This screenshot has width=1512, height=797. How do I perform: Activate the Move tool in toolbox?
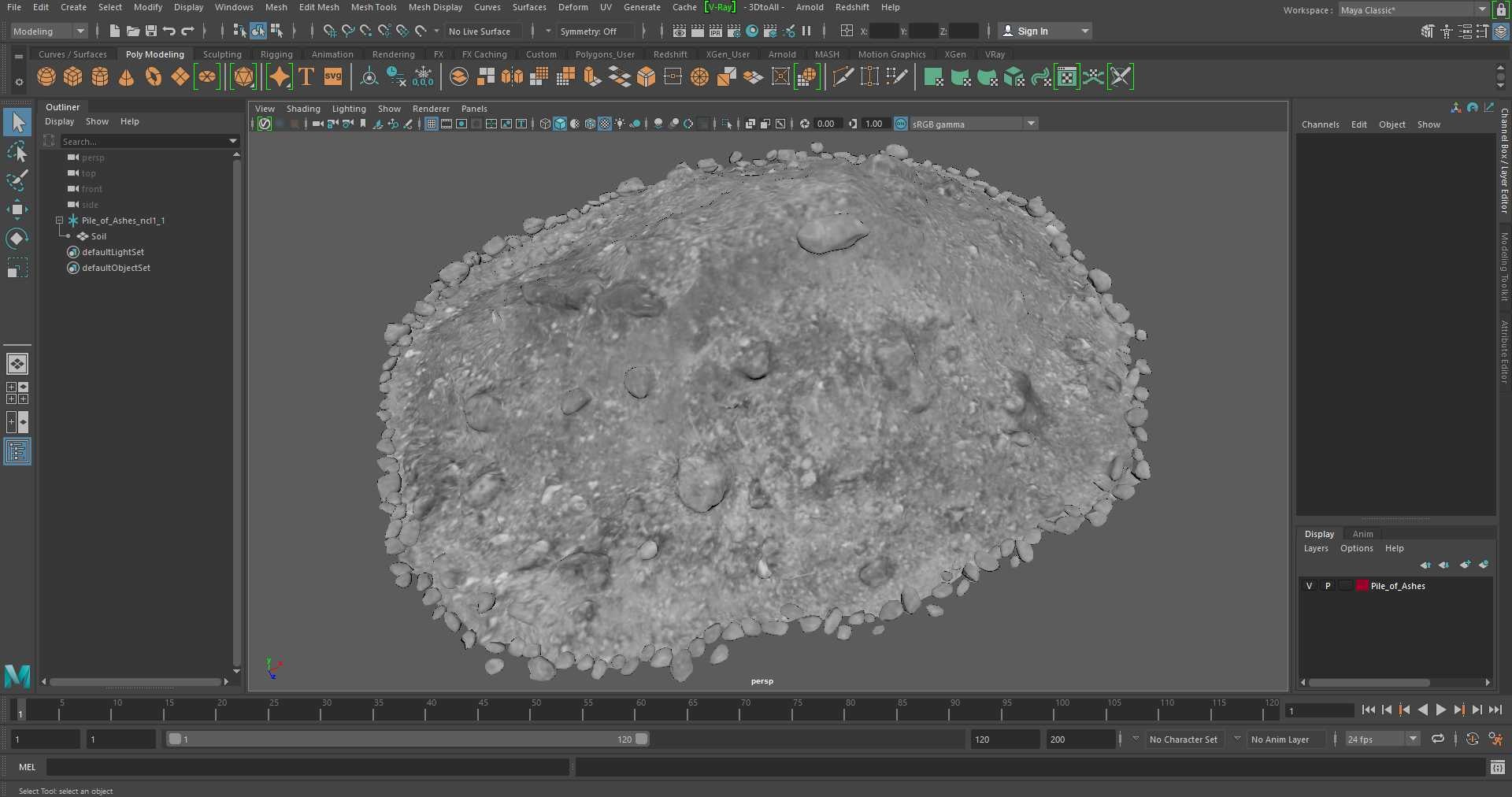17,209
